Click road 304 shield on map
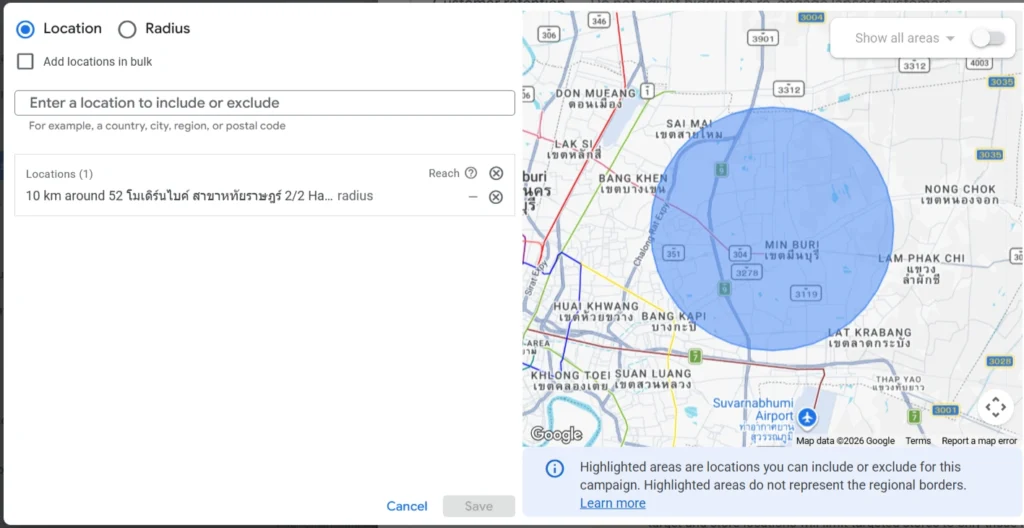 coord(740,254)
